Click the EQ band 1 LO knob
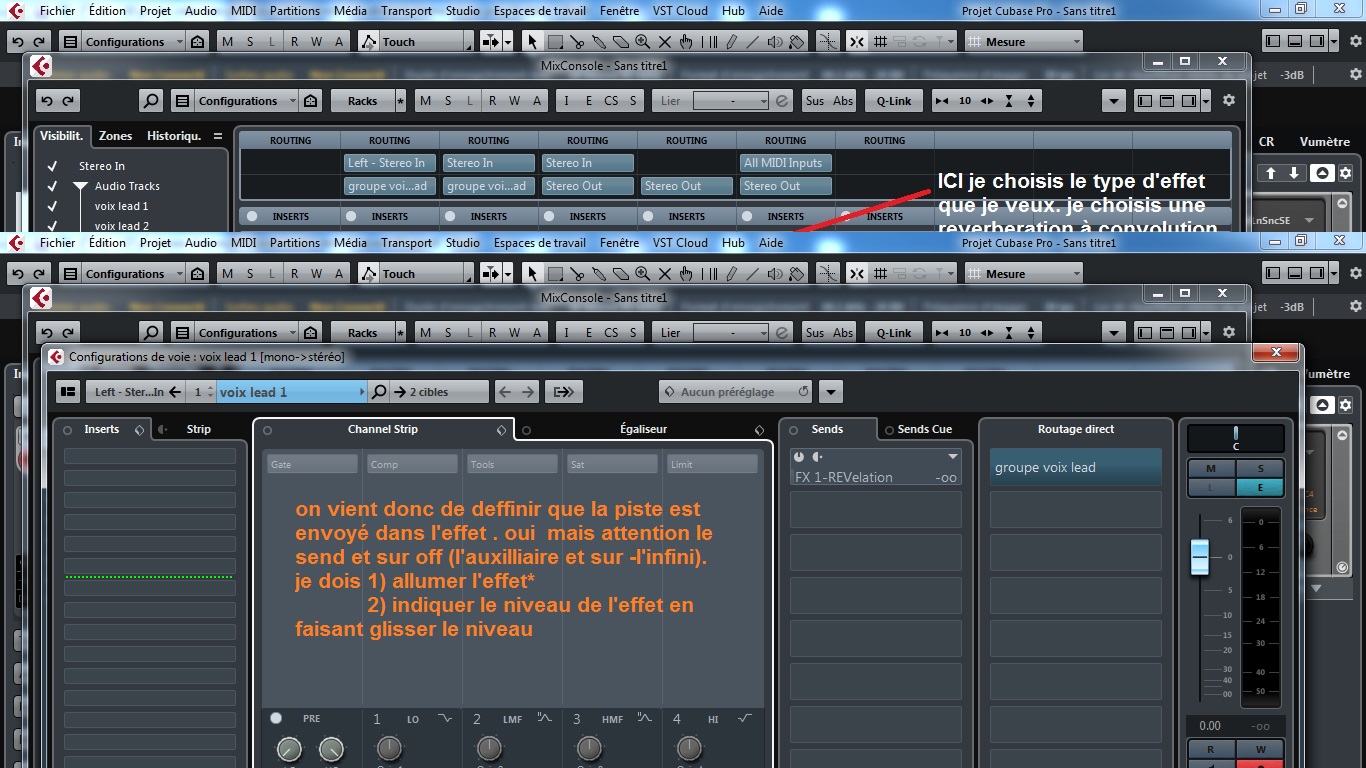The image size is (1366, 768). pos(389,748)
